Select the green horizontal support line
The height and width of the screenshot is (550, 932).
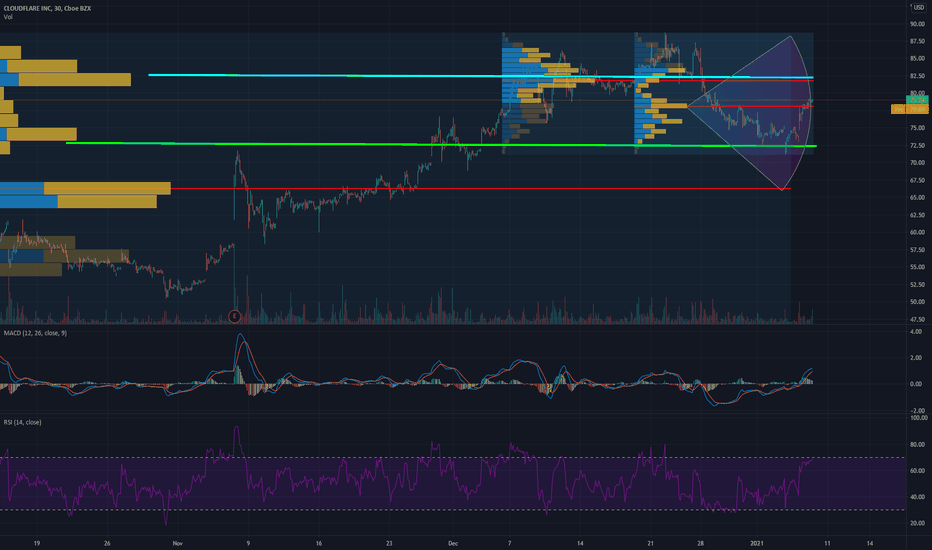(x=441, y=144)
